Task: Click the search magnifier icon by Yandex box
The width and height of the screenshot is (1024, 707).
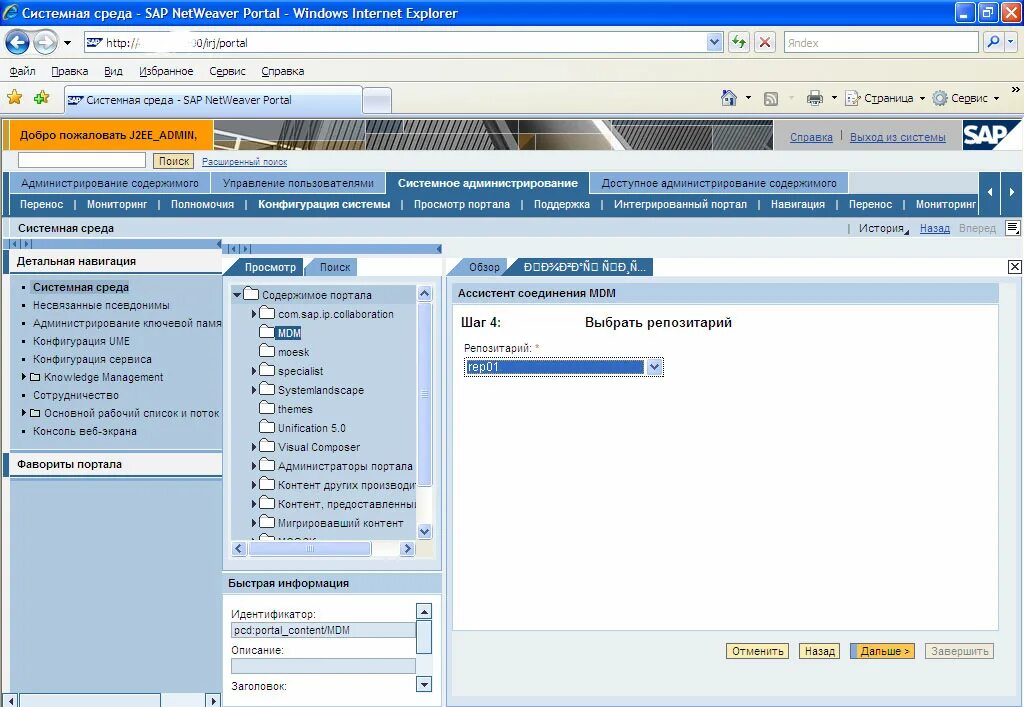Action: pos(993,43)
